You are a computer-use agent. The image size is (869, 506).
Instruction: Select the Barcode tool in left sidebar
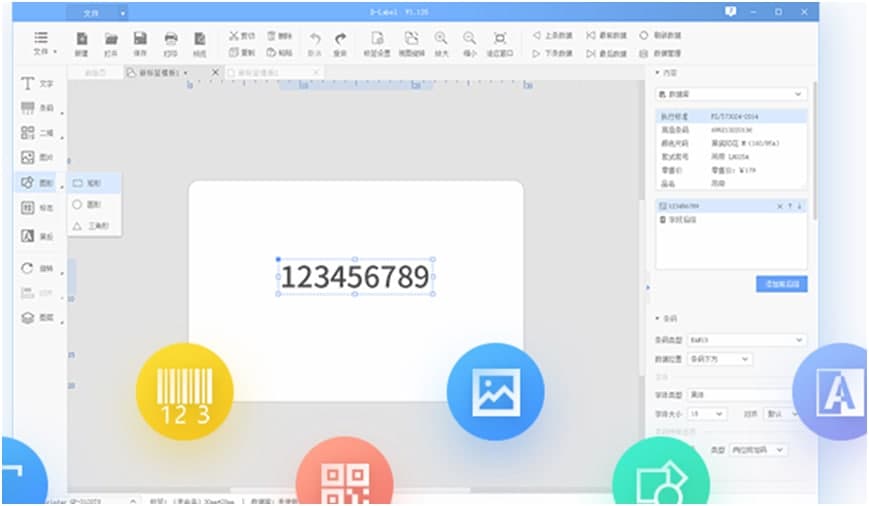[x=37, y=108]
